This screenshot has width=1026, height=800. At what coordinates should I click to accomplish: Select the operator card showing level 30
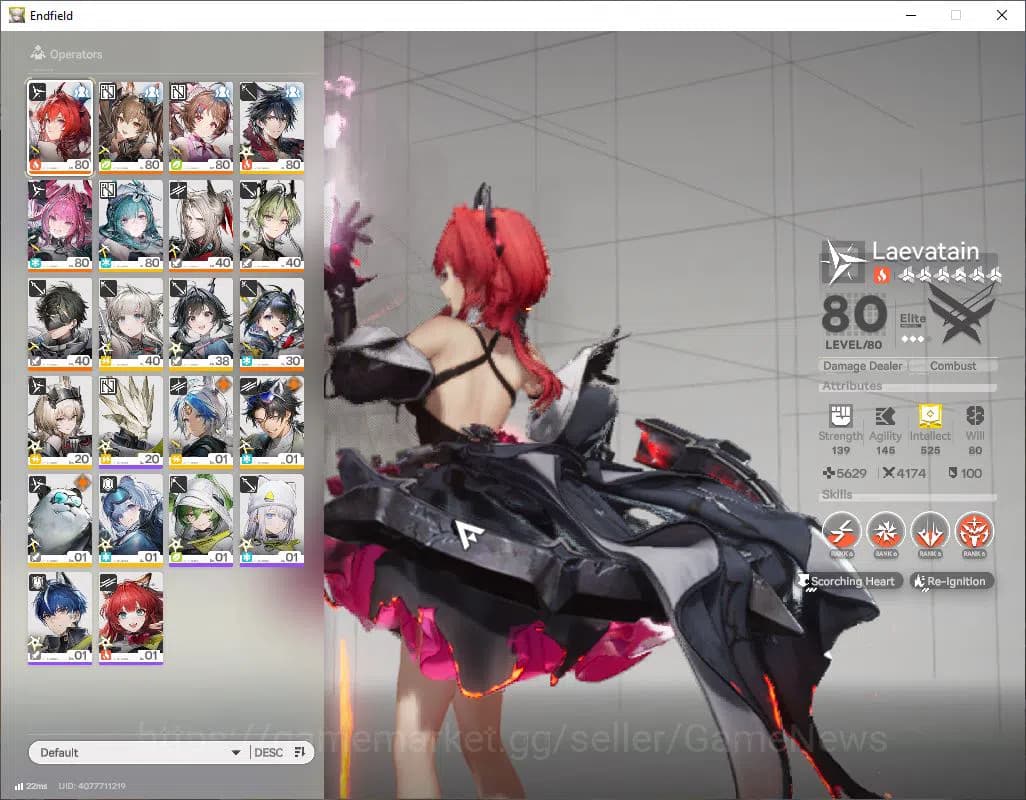coord(272,323)
